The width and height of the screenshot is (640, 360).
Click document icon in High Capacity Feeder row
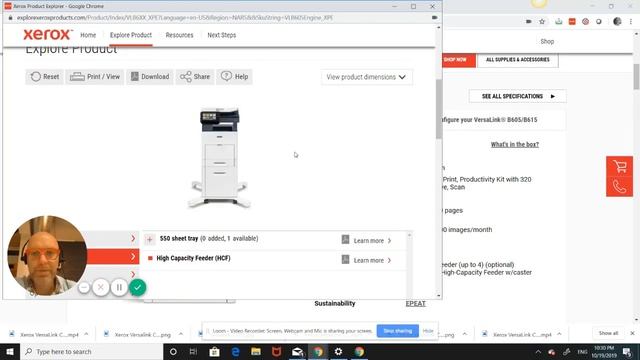pos(345,259)
